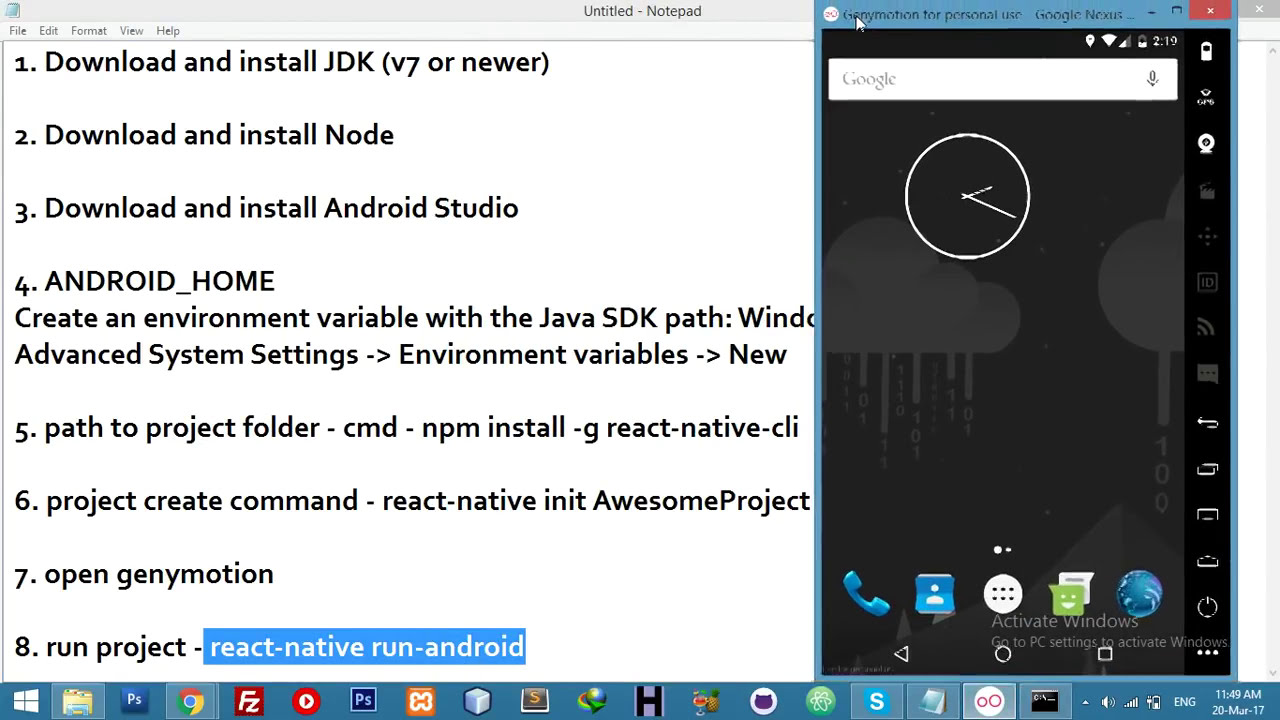
Task: Open VirtualBox cube icon in taskbar
Action: [477, 702]
